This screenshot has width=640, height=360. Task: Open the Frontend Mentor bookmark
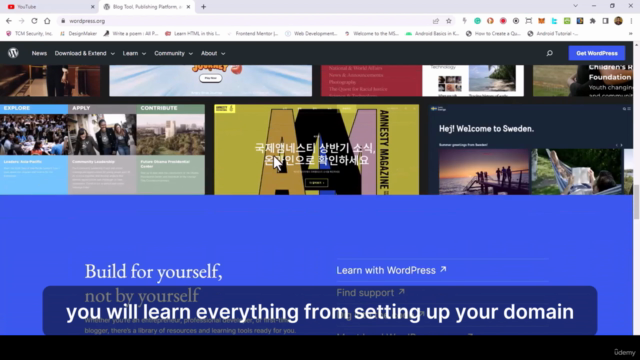pos(253,33)
